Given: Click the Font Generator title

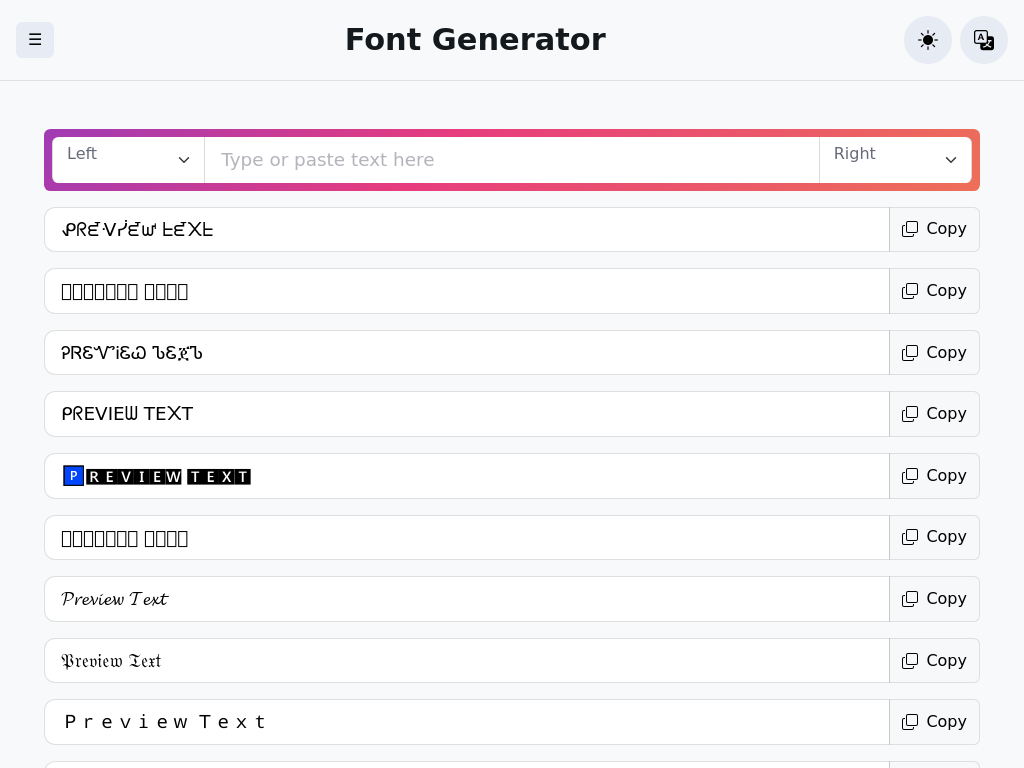Looking at the screenshot, I should tap(475, 40).
